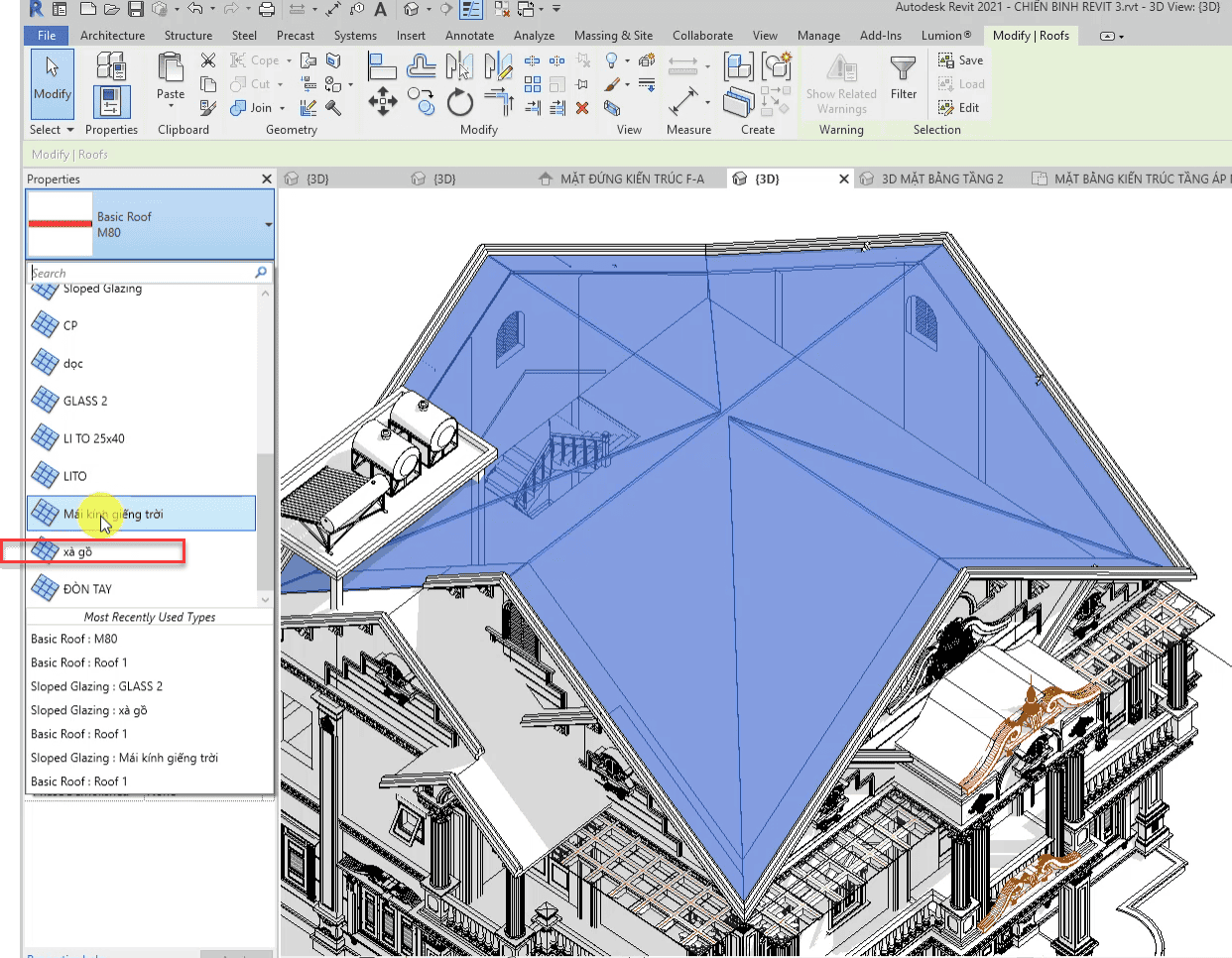The width and height of the screenshot is (1232, 958).
Task: Toggle Thin Lines in quick access toolbar
Action: click(471, 9)
